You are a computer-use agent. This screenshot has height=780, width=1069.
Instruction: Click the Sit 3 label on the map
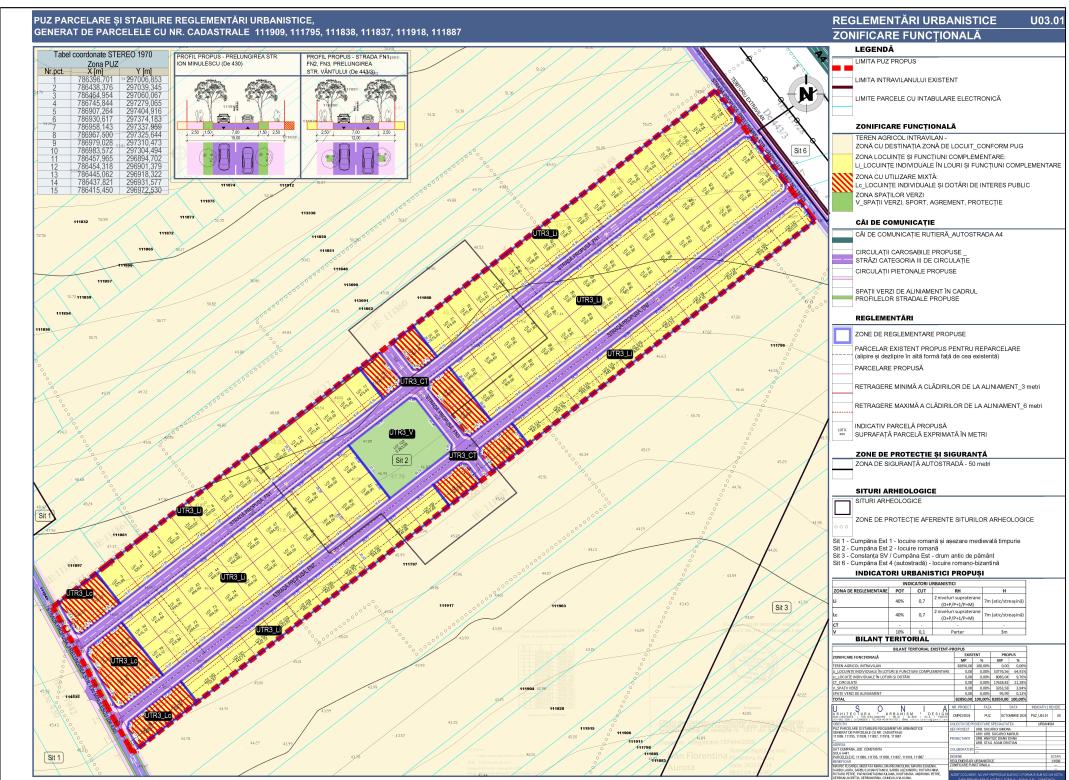[781, 607]
